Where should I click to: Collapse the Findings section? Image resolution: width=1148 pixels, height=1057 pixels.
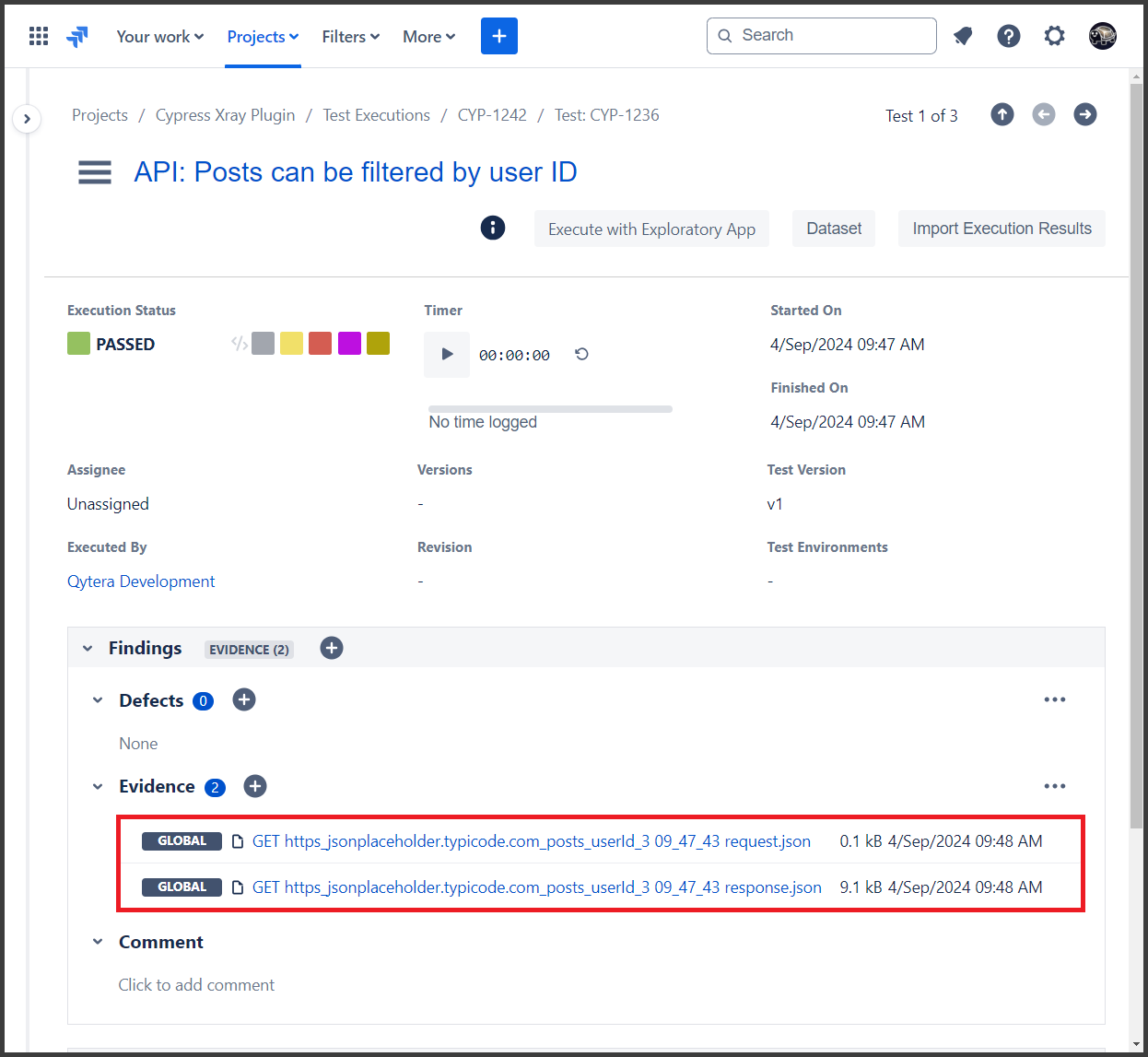[88, 649]
